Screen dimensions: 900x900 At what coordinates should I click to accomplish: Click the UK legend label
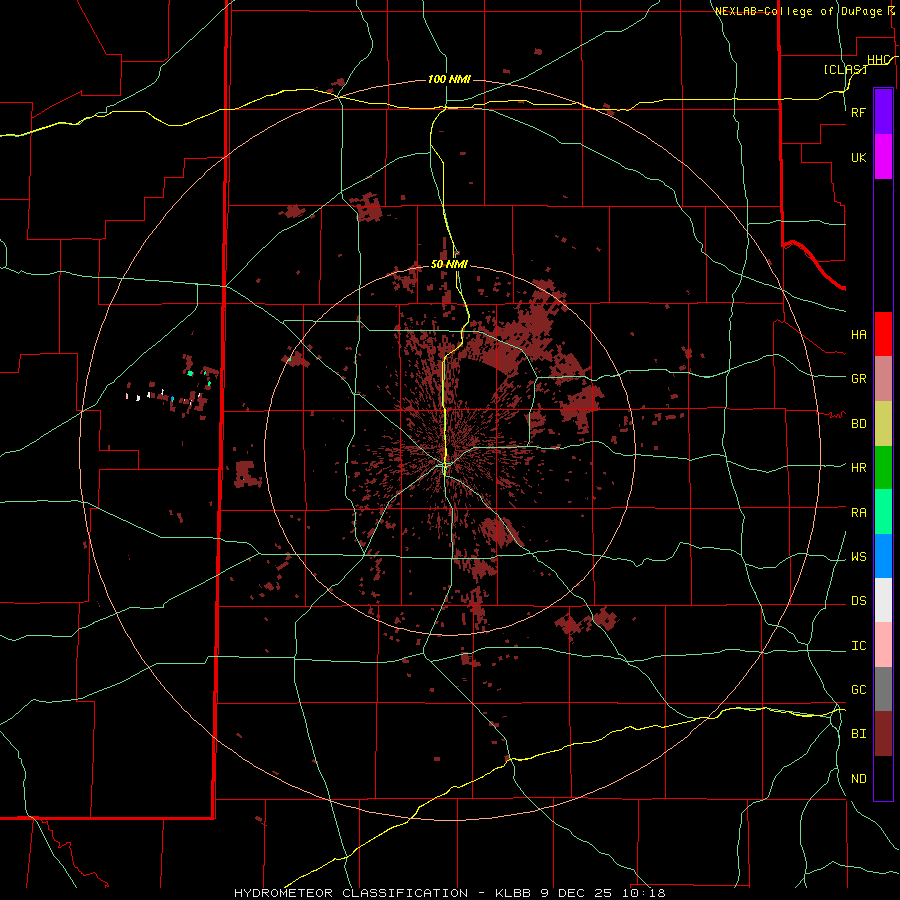click(x=859, y=158)
